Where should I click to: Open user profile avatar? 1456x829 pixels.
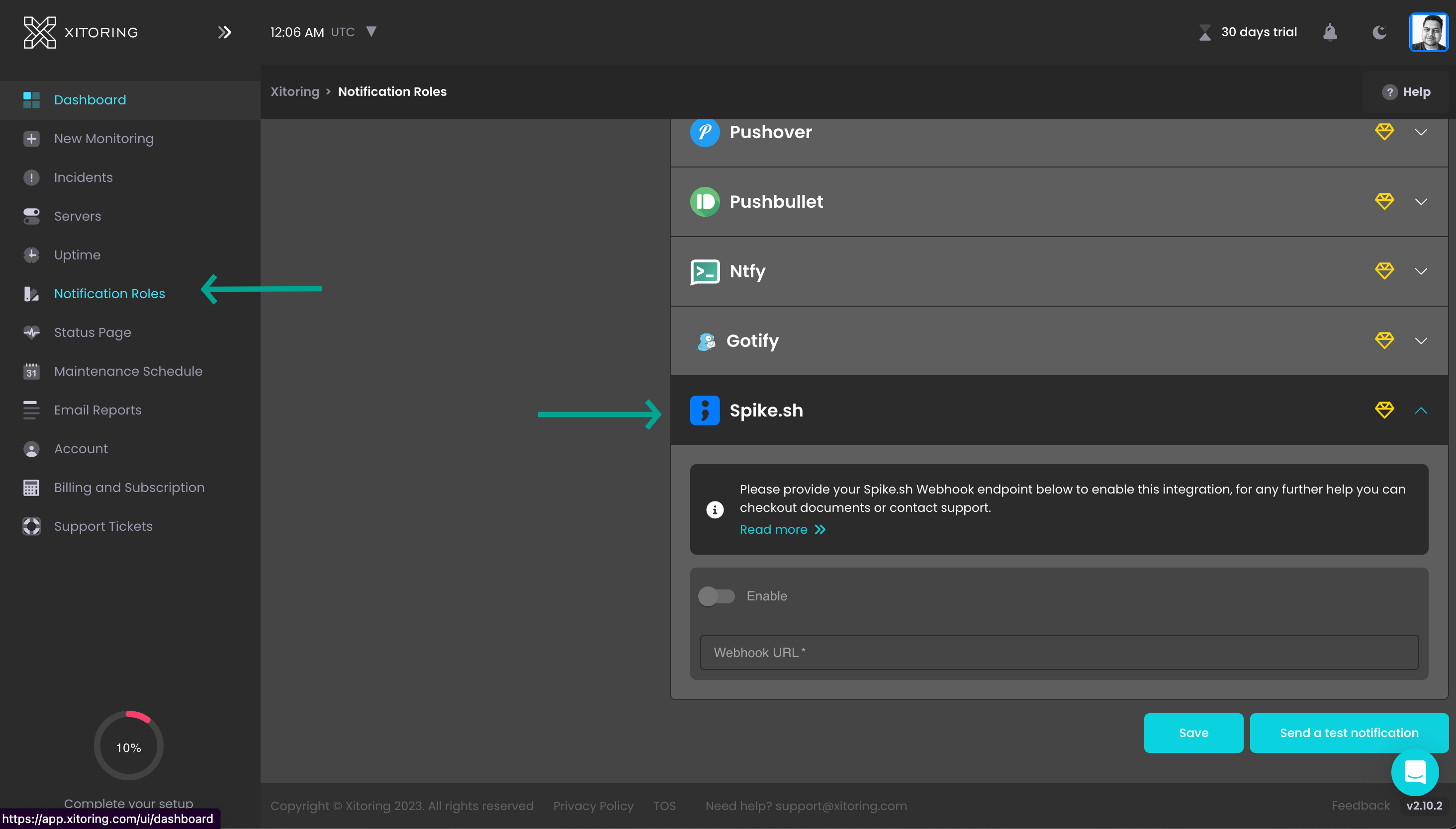[x=1428, y=32]
